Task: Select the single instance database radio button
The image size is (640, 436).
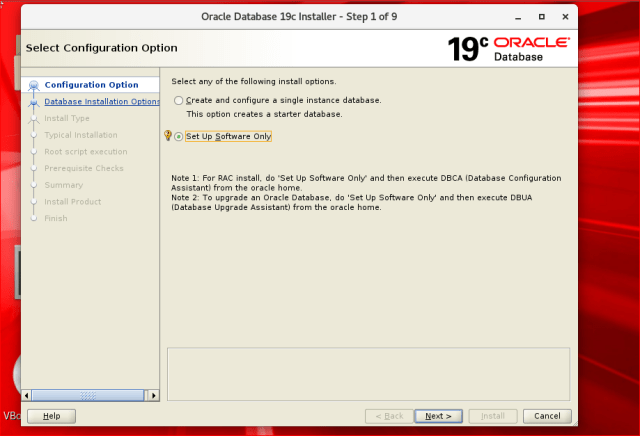Action: pos(178,100)
